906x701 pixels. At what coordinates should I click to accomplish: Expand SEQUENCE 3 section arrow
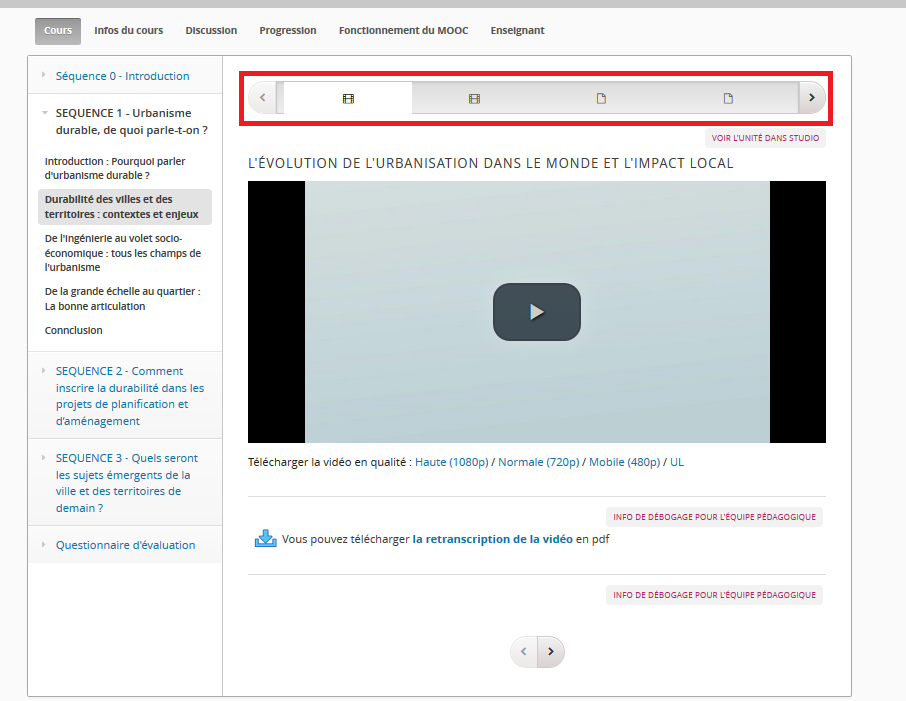43,457
